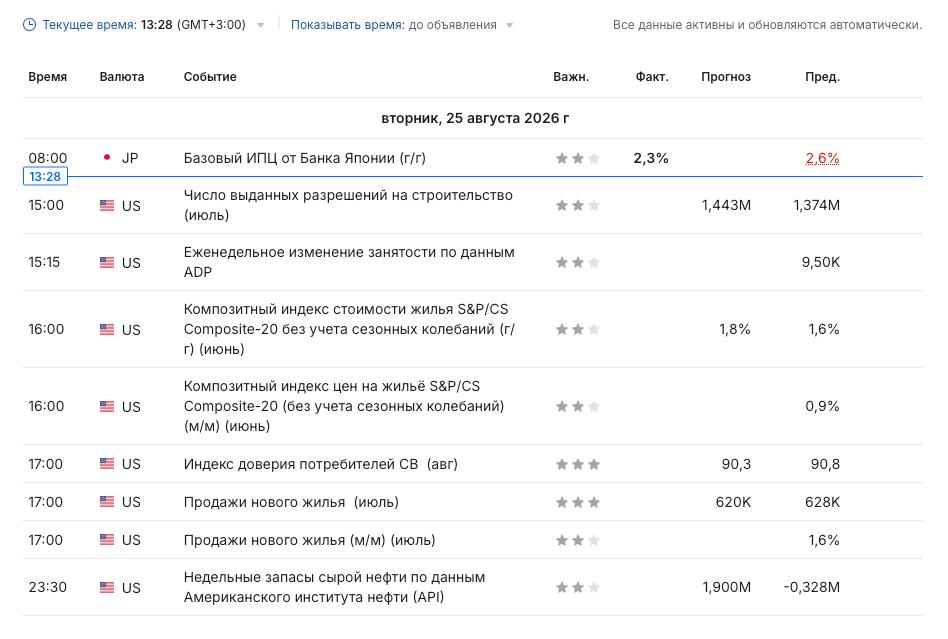This screenshot has height=639, width=948.
Task: Click US flag for Composite-20 (м/м) row
Action: click(x=107, y=406)
